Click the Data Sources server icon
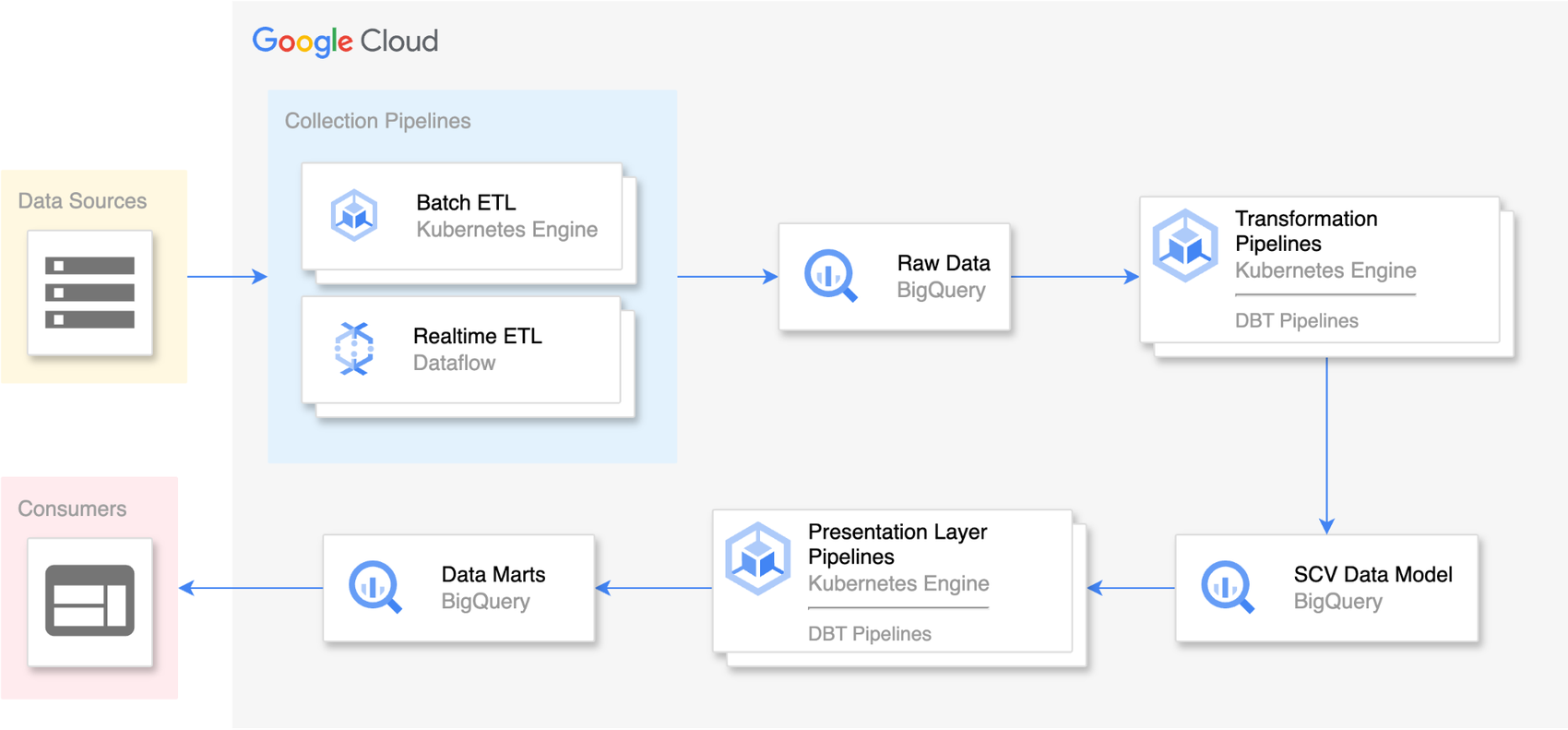The image size is (1568, 730). tap(89, 293)
